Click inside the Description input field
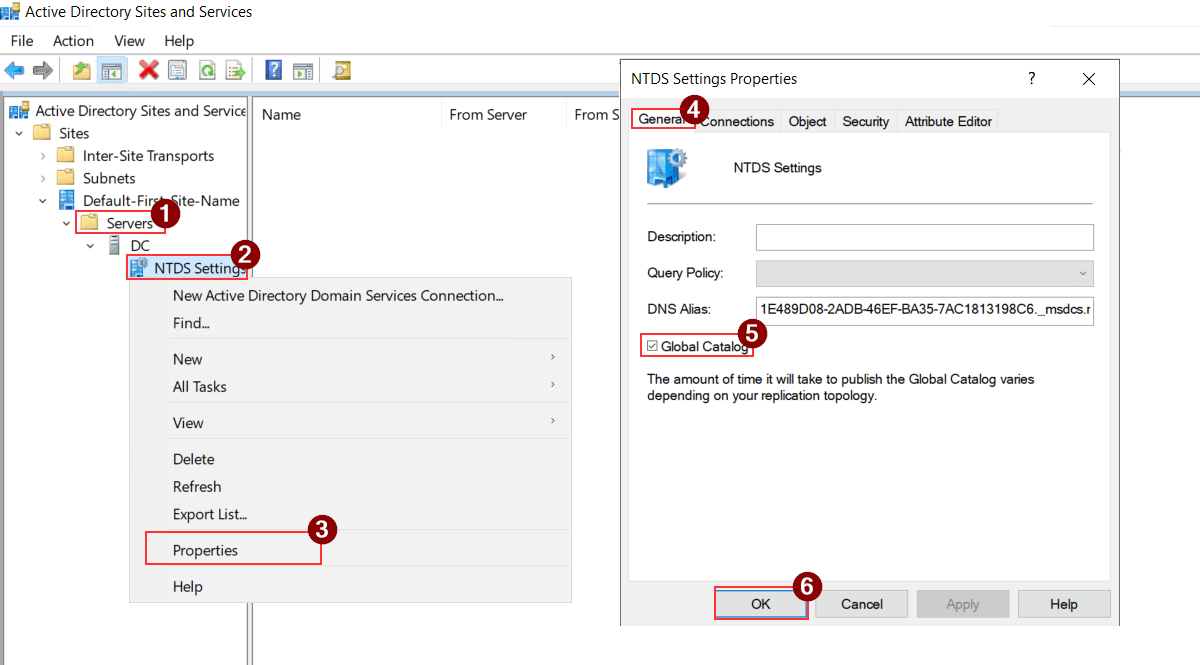The width and height of the screenshot is (1200, 665). tap(924, 237)
